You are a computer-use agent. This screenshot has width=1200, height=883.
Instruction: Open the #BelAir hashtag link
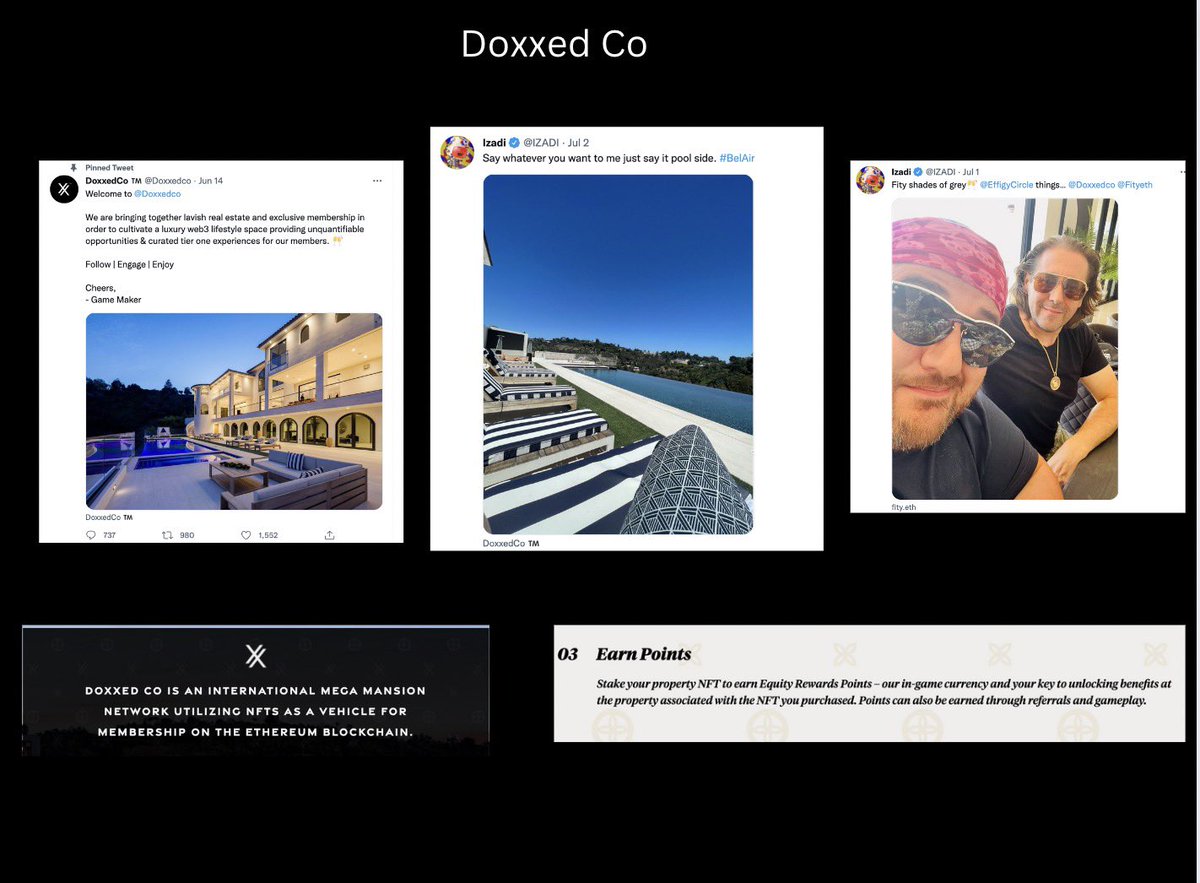(737, 159)
